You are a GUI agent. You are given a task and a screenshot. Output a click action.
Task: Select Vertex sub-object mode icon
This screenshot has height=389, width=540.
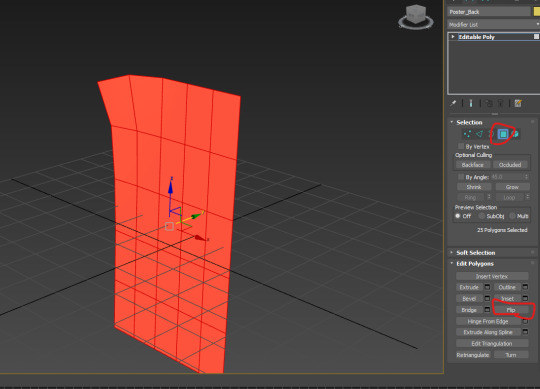tap(468, 134)
